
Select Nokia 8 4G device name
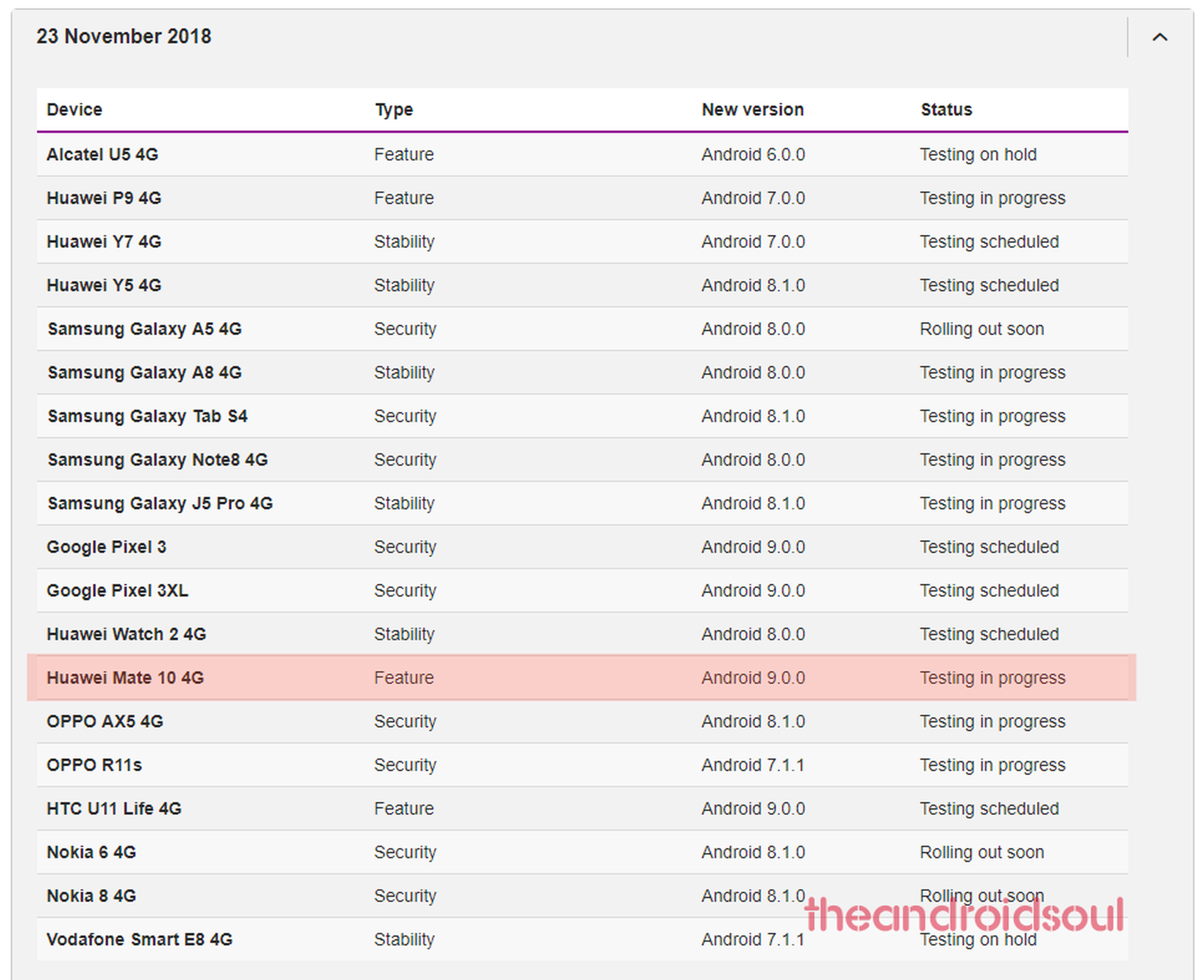92,896
